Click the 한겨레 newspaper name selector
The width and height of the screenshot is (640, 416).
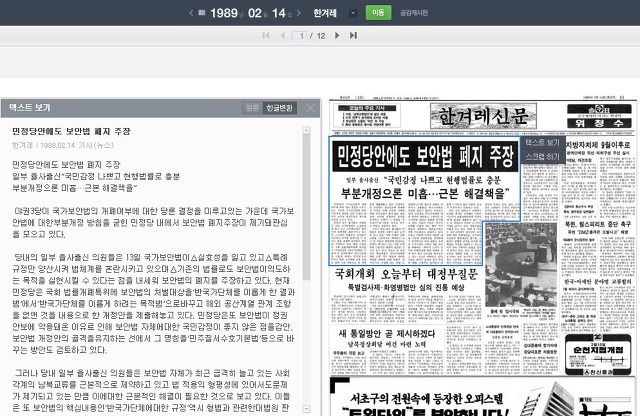[325, 13]
